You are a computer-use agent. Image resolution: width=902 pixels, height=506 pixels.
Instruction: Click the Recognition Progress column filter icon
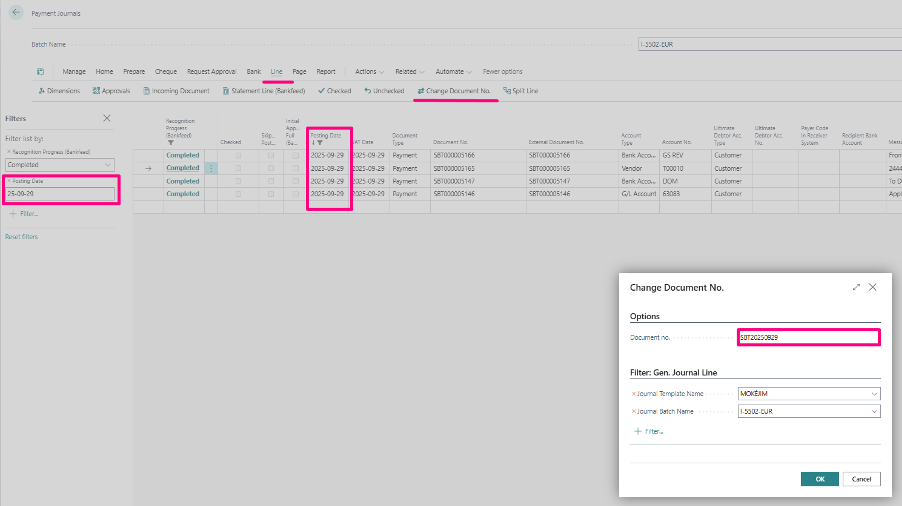pos(171,143)
